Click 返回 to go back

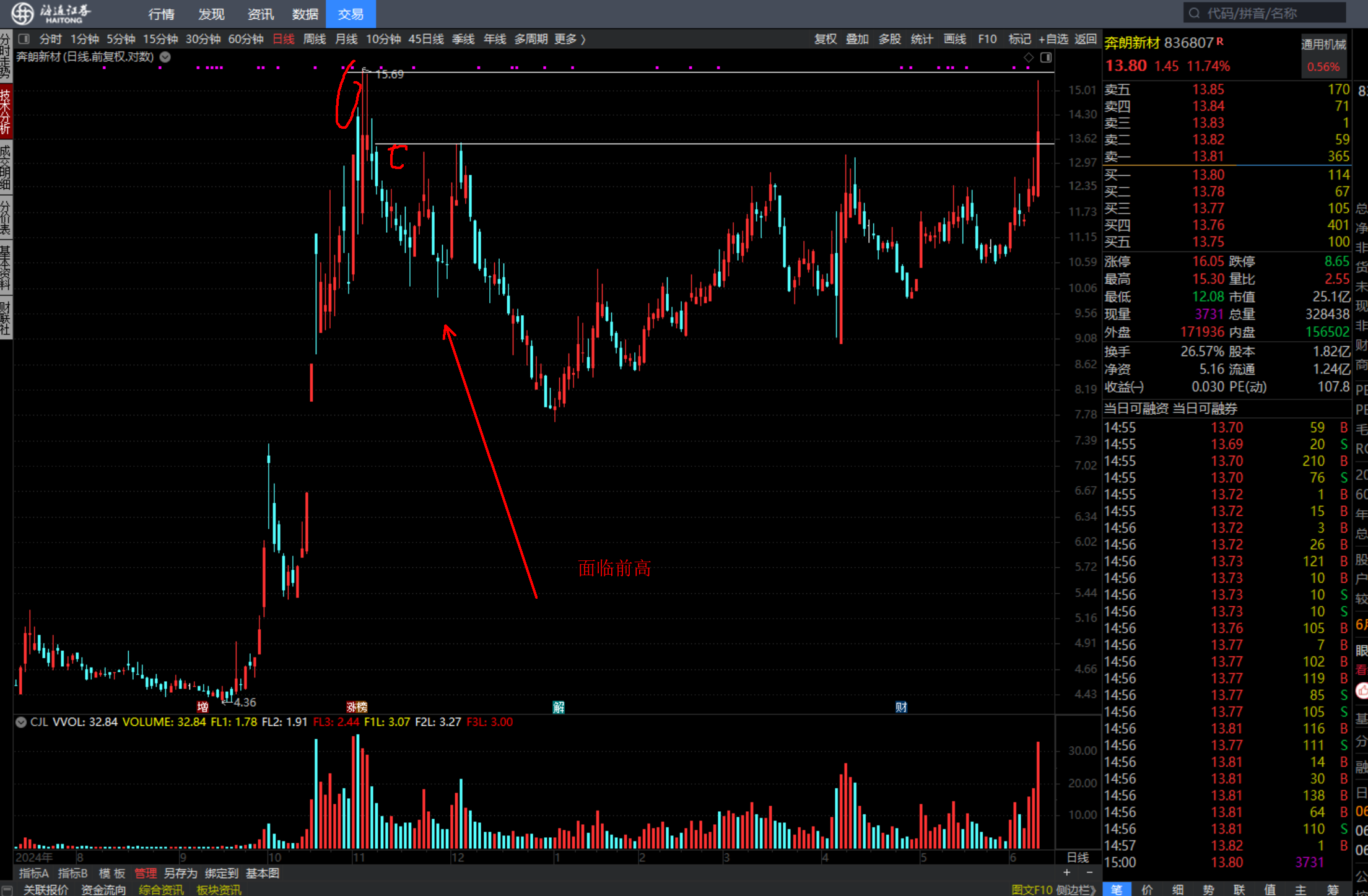(x=1086, y=39)
